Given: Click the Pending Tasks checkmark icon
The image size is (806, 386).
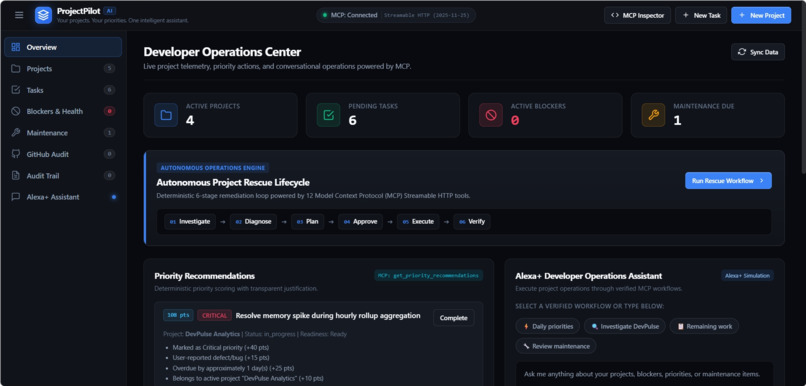Looking at the screenshot, I should (x=328, y=115).
